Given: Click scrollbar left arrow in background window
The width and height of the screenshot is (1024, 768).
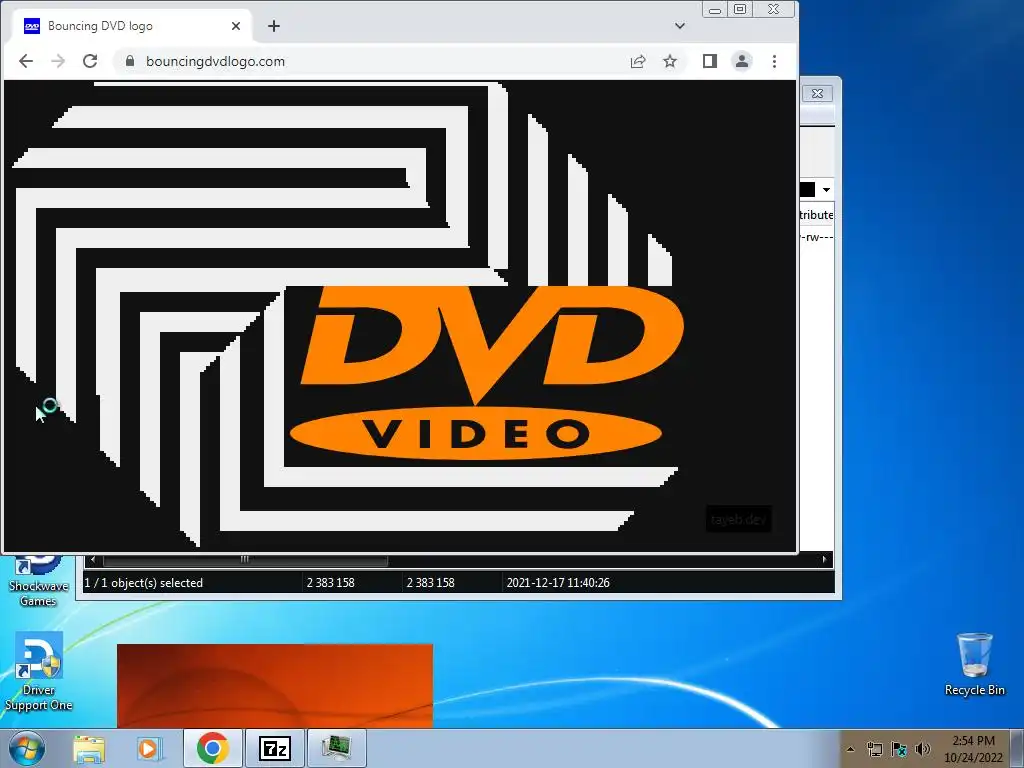Looking at the screenshot, I should tap(93, 560).
